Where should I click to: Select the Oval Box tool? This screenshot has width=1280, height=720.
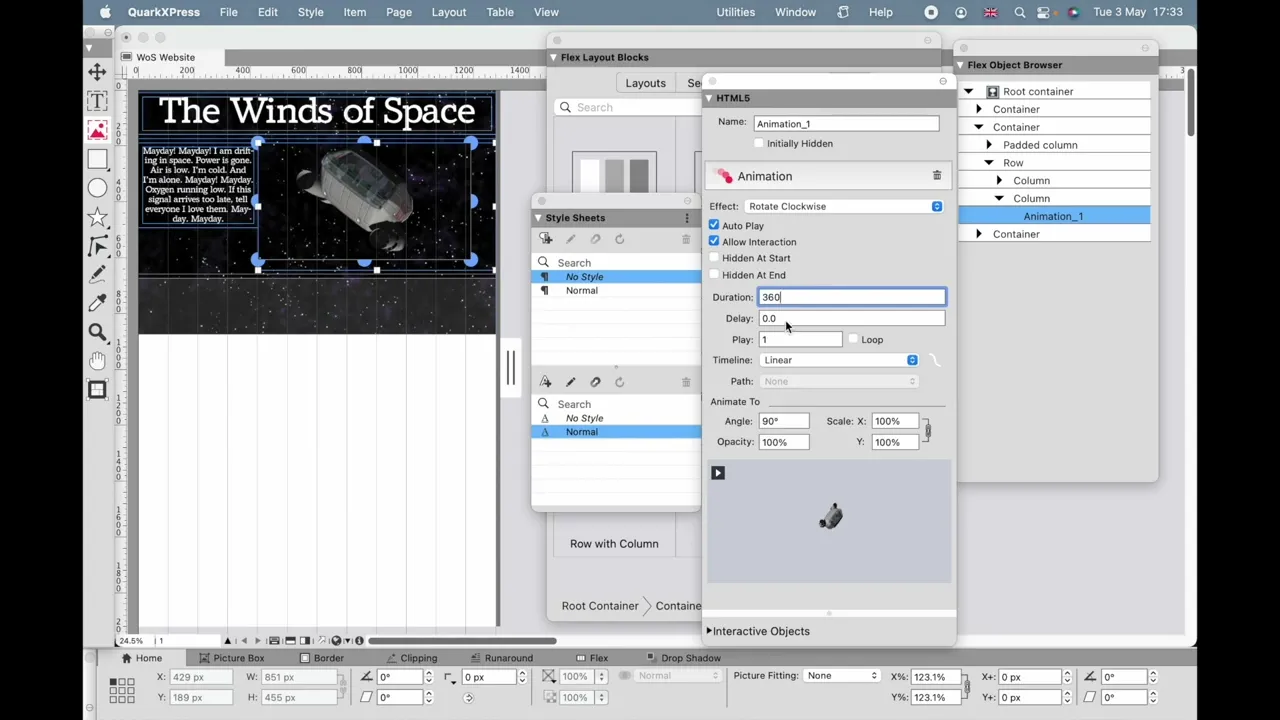97,188
